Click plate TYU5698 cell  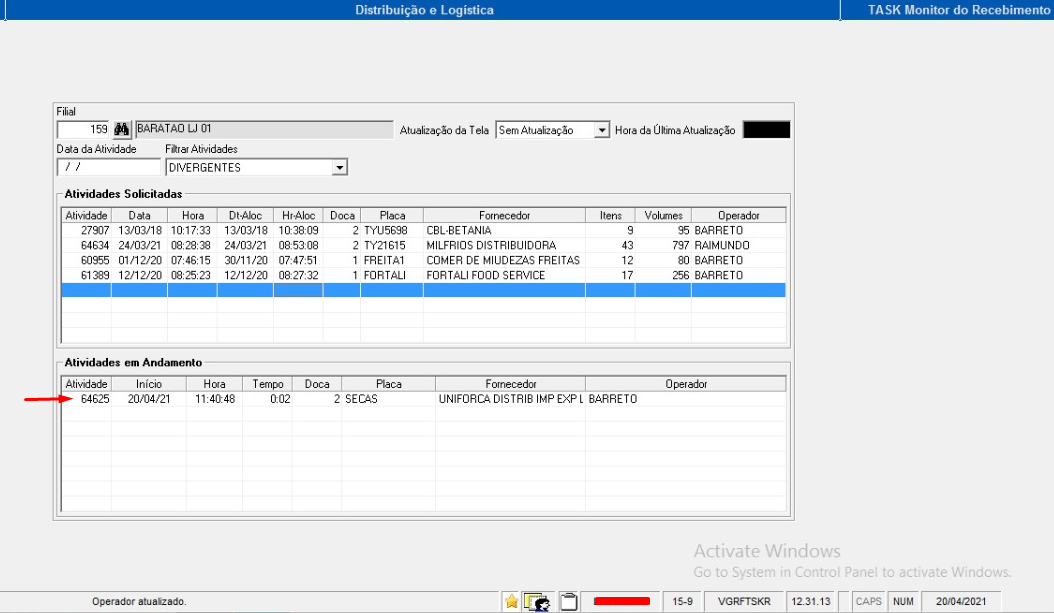(x=392, y=231)
